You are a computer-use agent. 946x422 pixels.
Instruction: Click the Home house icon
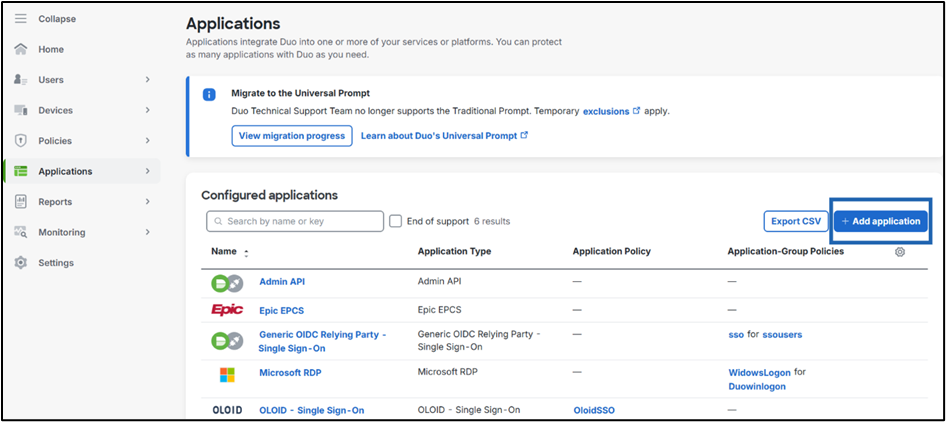(21, 49)
